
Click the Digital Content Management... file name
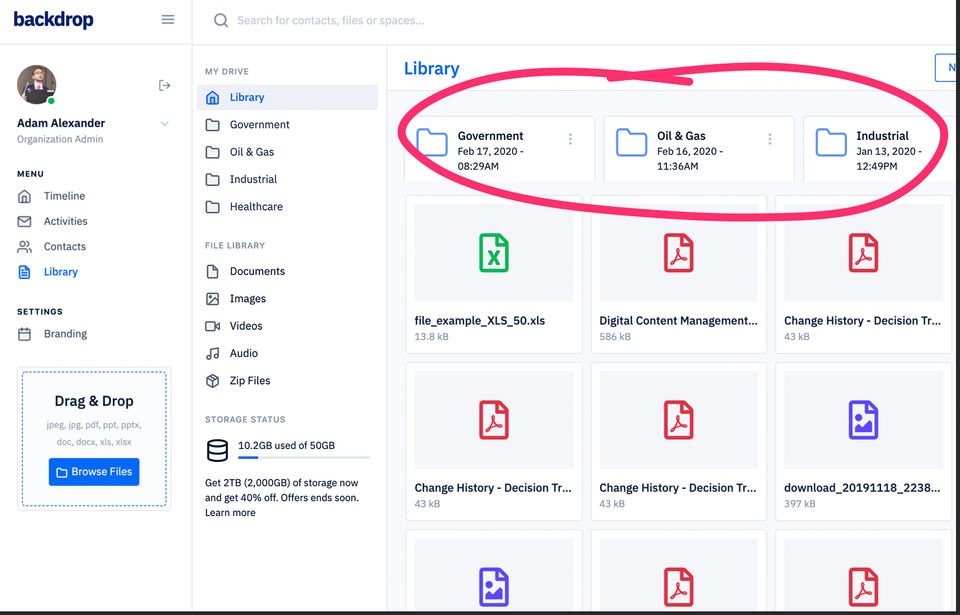click(x=678, y=321)
